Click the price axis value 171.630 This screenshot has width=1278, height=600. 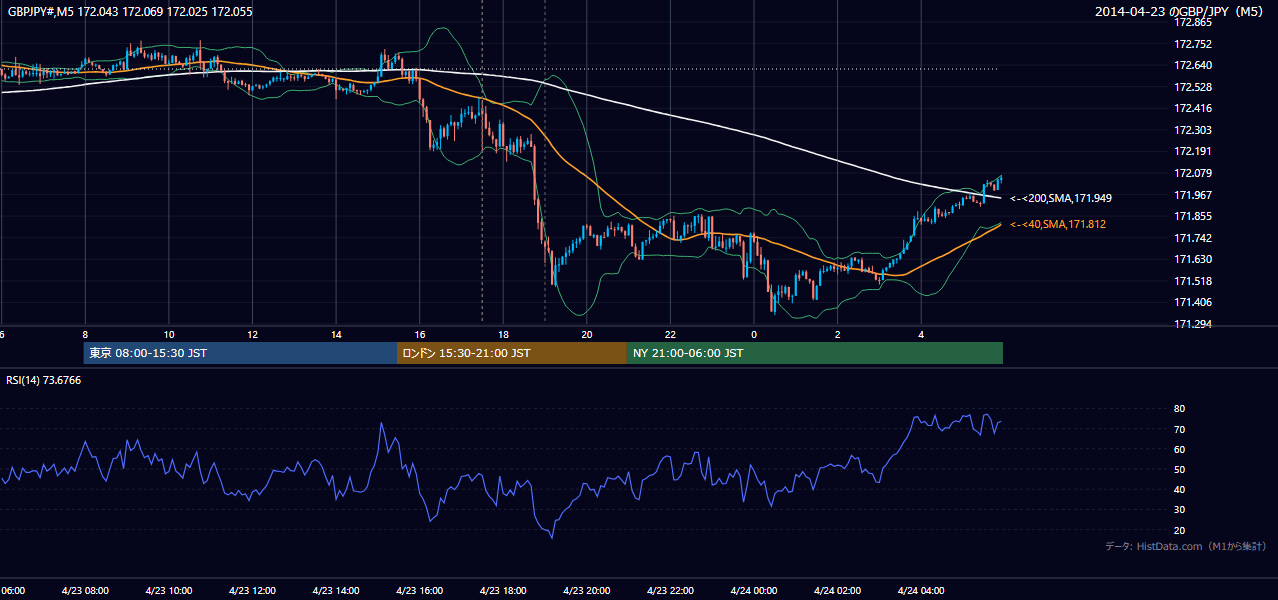1192,259
